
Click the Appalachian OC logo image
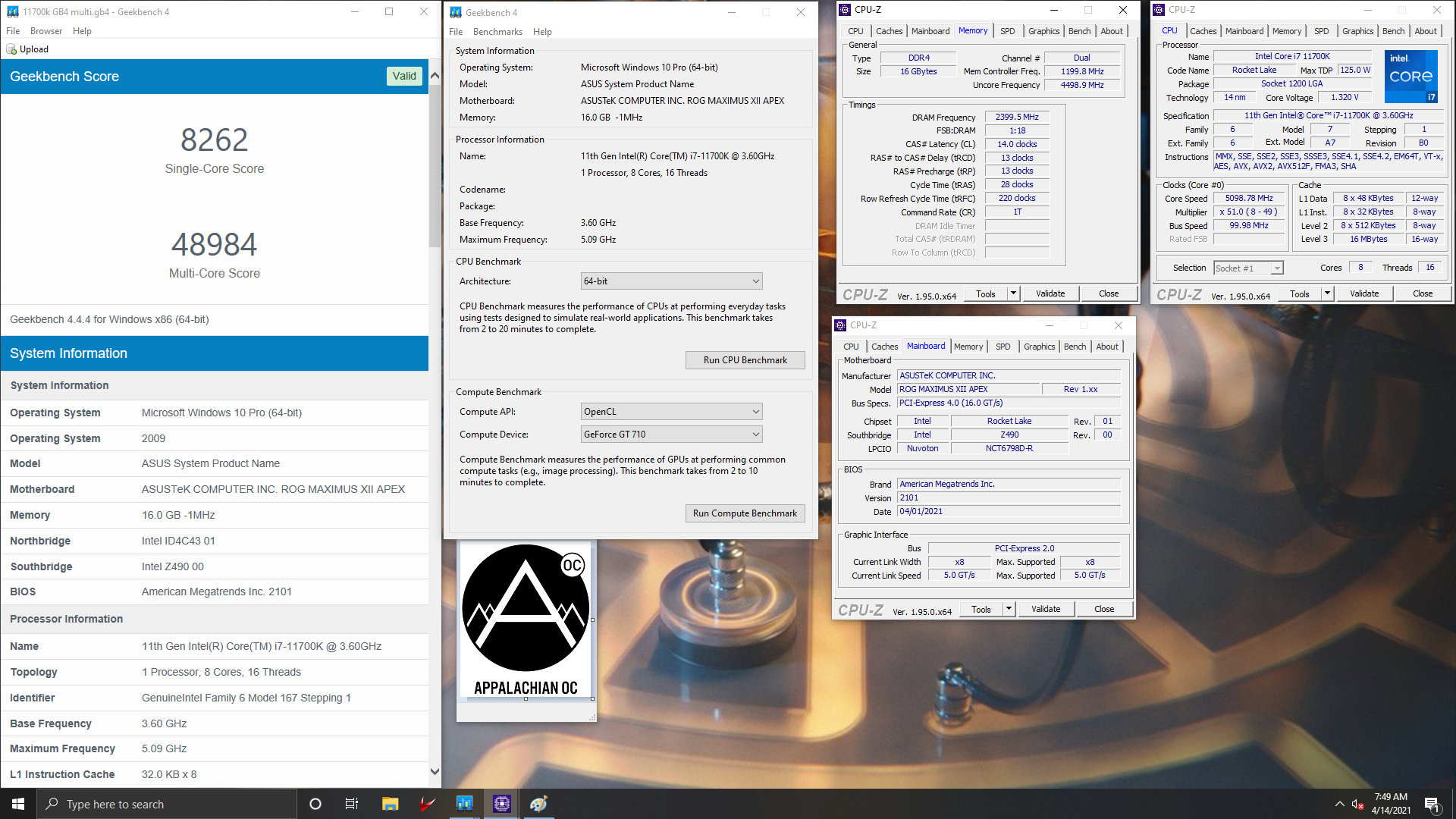(x=526, y=620)
